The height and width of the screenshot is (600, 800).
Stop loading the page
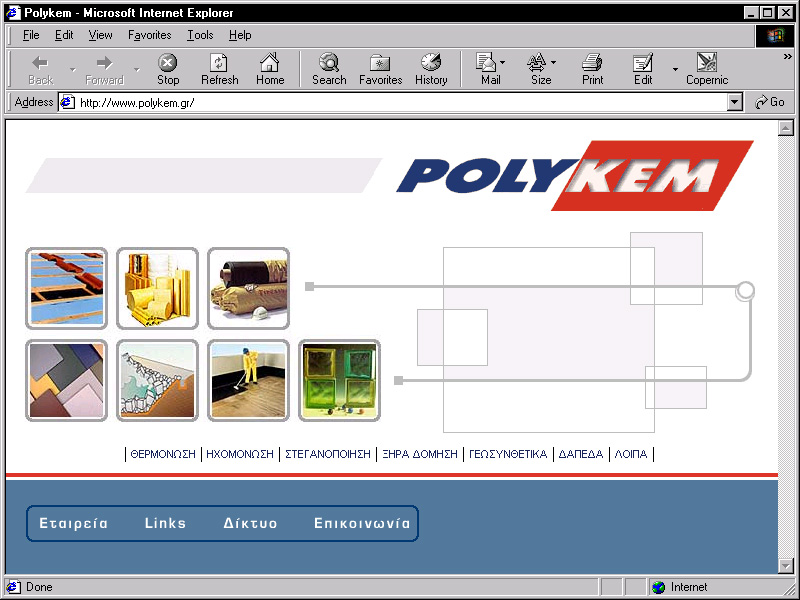168,69
